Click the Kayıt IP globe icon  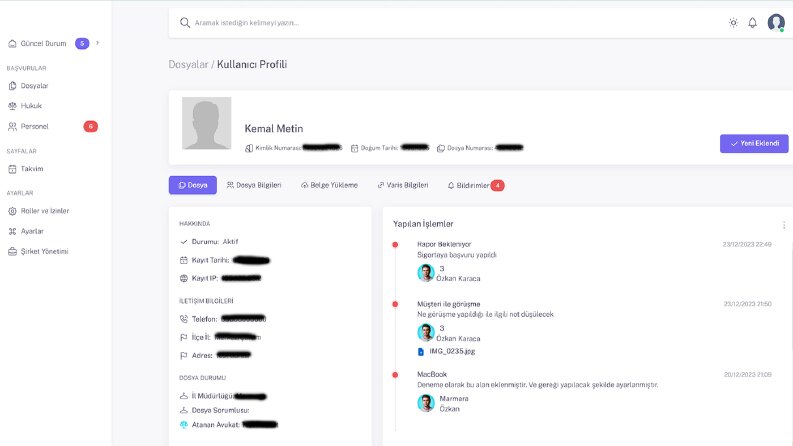(x=184, y=278)
